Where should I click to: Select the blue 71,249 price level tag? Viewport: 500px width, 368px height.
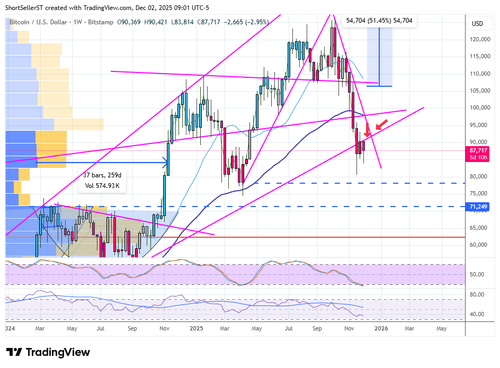(478, 207)
